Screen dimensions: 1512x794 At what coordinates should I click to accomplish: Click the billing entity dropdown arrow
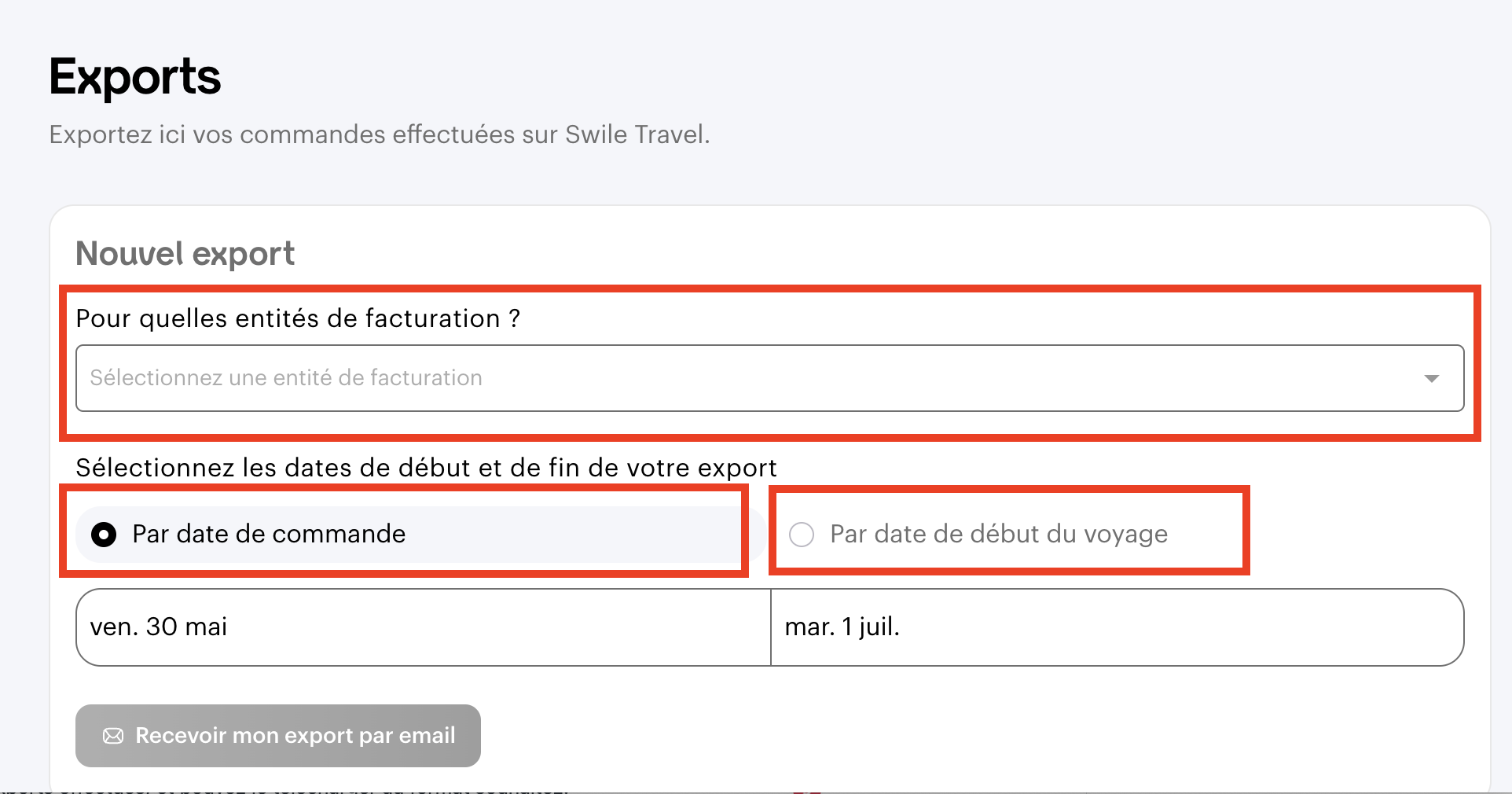tap(1431, 378)
